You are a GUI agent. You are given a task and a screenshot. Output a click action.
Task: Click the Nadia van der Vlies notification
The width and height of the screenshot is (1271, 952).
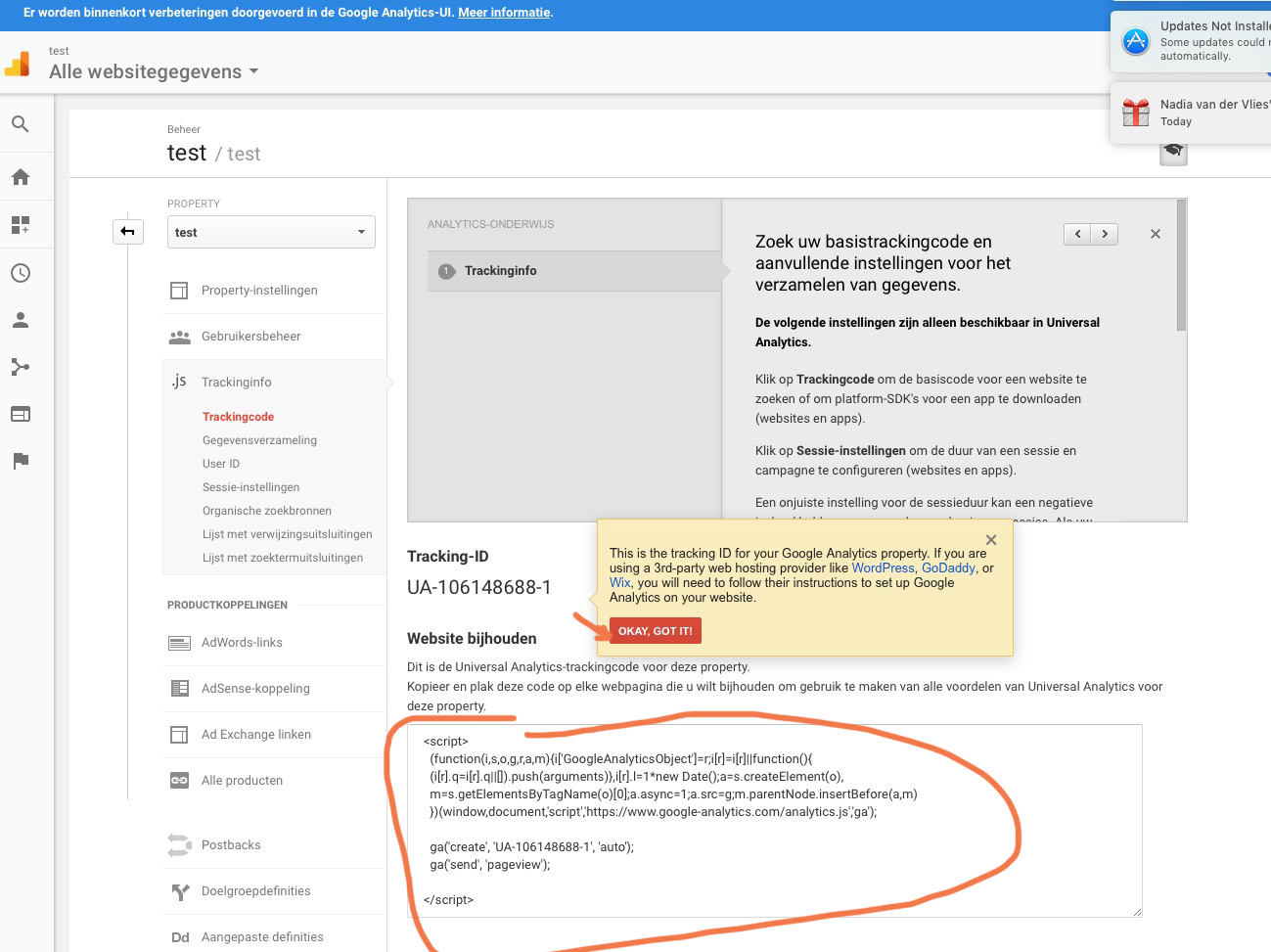(x=1191, y=113)
